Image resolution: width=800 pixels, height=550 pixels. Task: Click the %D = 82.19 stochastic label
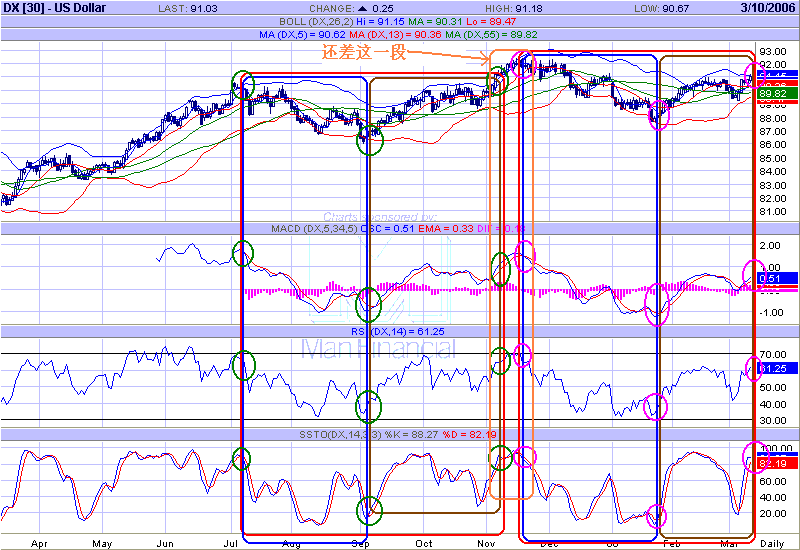coord(469,435)
